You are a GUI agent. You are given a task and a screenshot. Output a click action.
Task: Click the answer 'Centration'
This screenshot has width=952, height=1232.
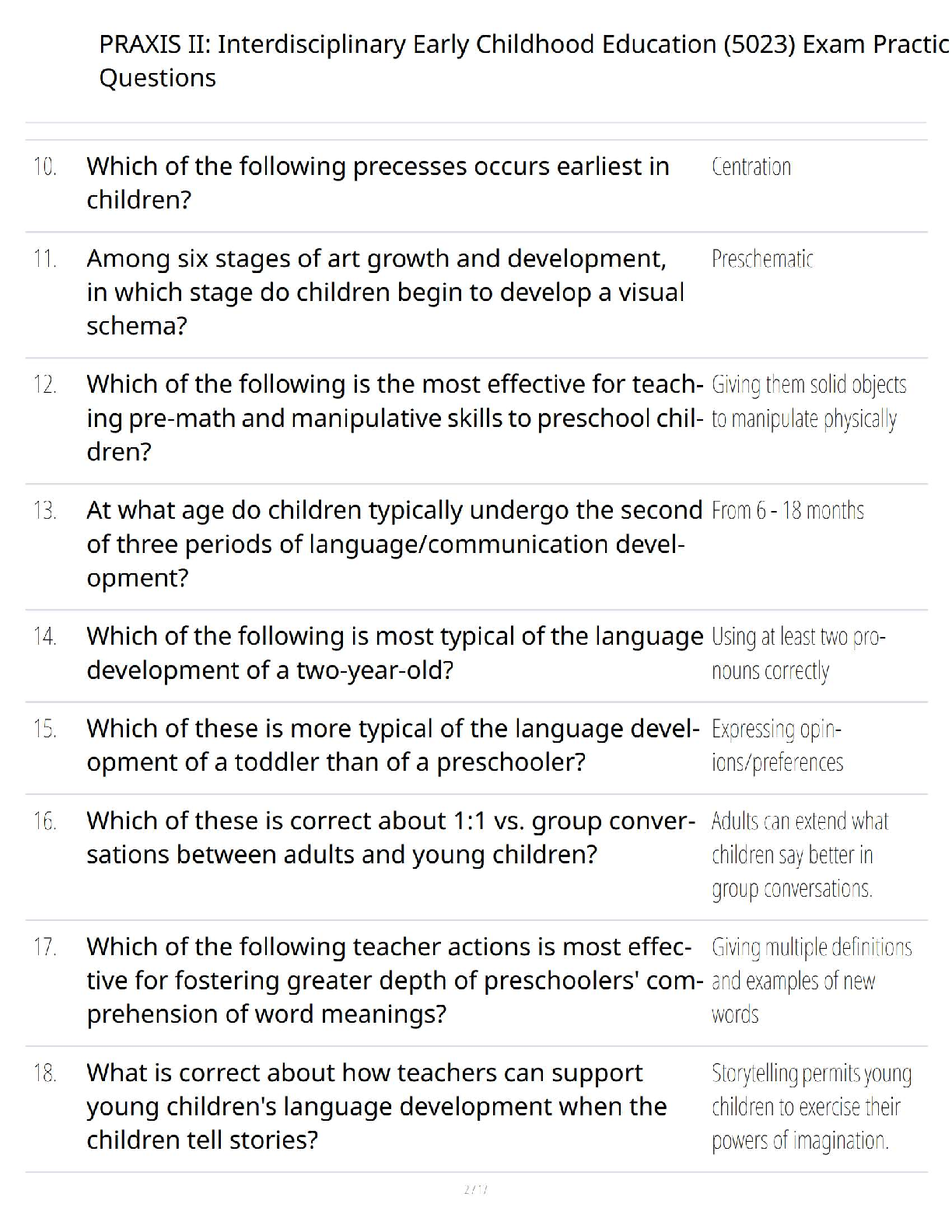click(x=751, y=166)
